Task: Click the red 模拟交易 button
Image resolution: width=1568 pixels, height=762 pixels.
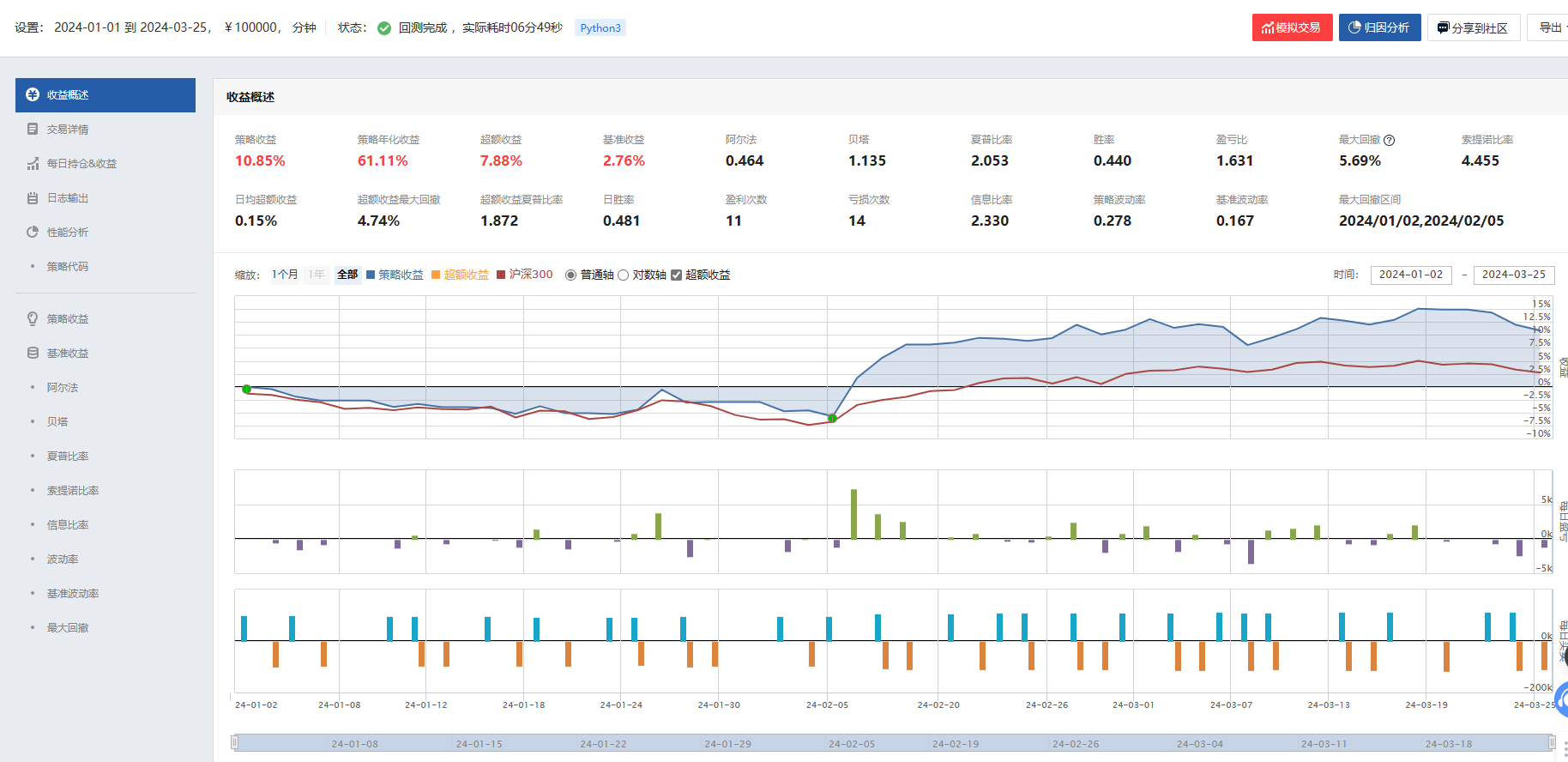Action: 1292,27
